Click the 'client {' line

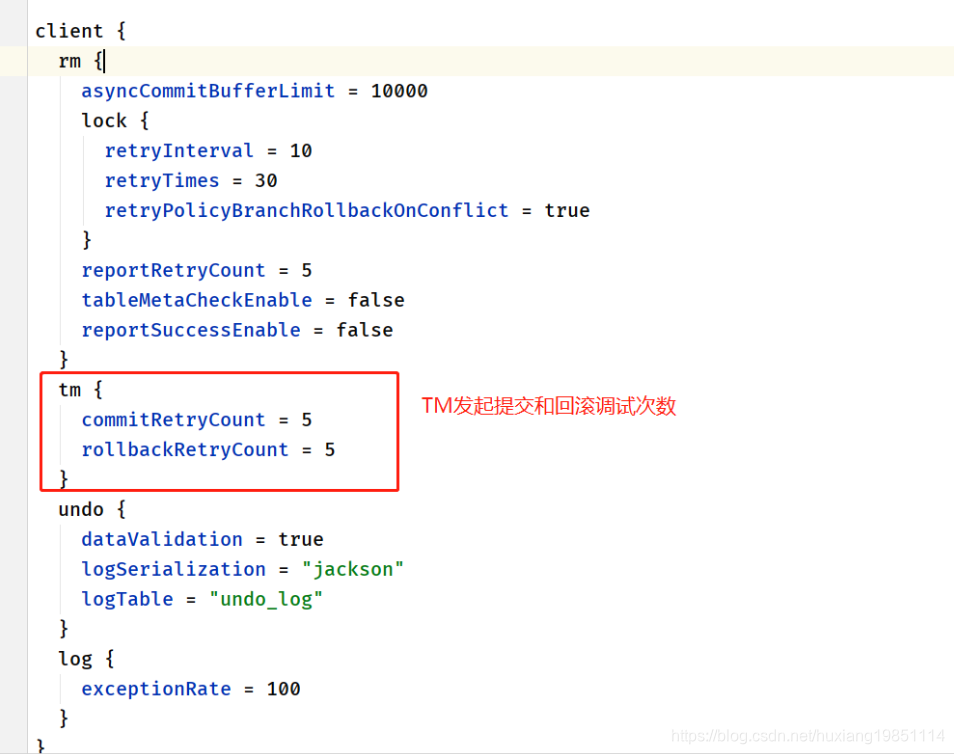click(x=80, y=31)
